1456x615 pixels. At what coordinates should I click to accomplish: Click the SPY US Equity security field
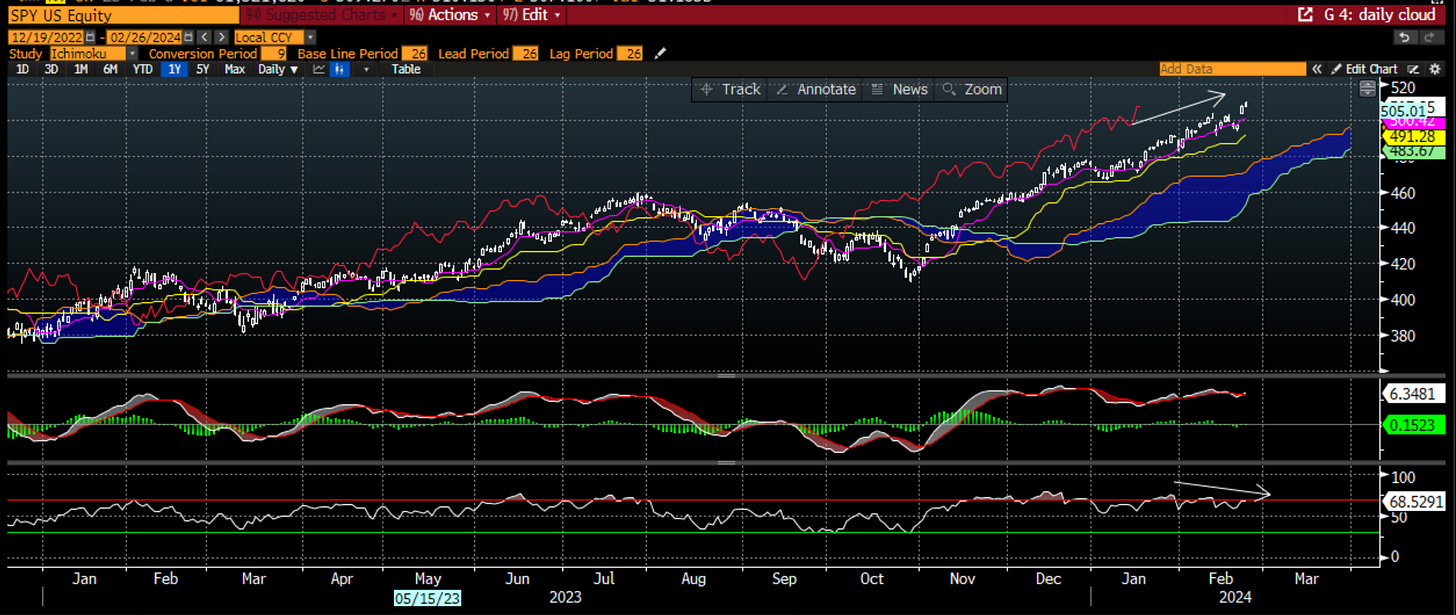[124, 15]
